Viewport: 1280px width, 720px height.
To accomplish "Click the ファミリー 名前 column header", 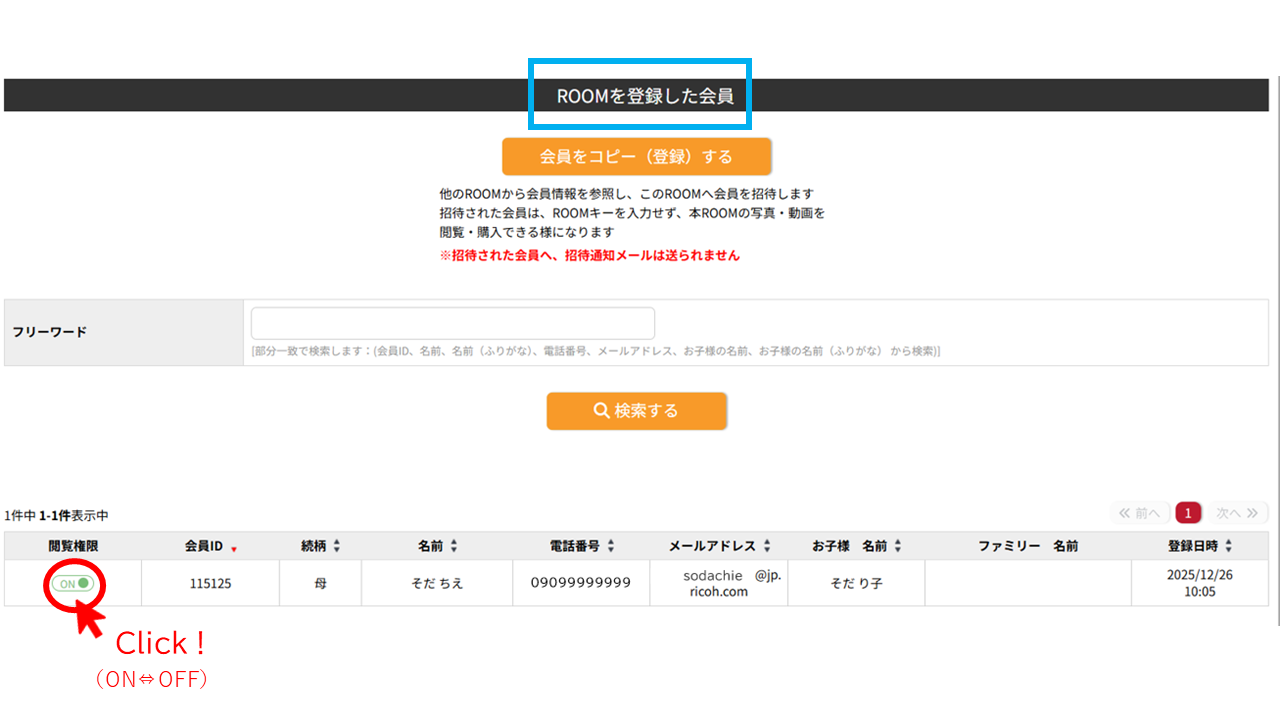I will coord(1027,545).
